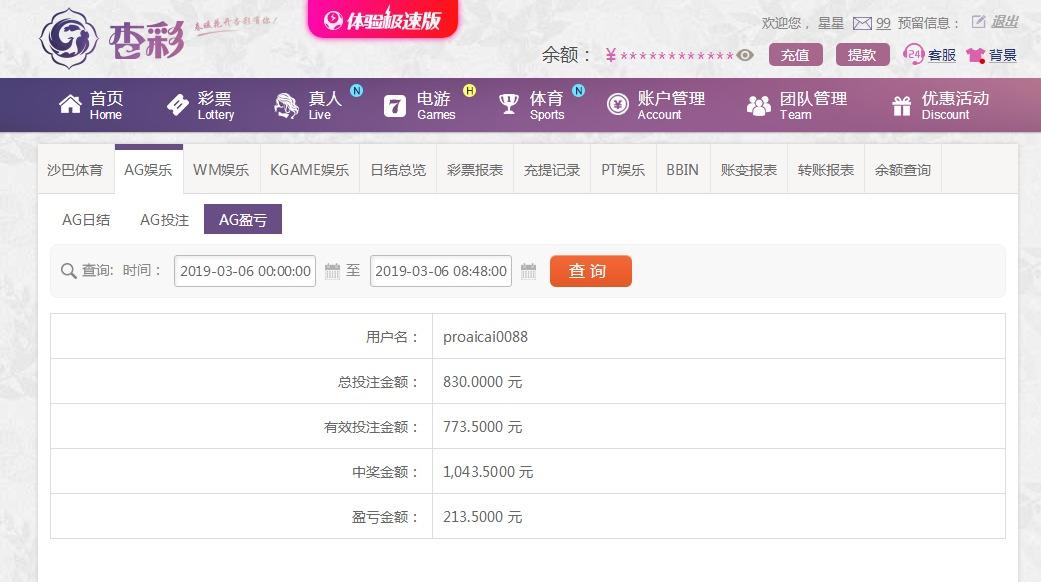The width and height of the screenshot is (1041, 582).
Task: Click the 杏彩 site logo
Action: (112, 39)
